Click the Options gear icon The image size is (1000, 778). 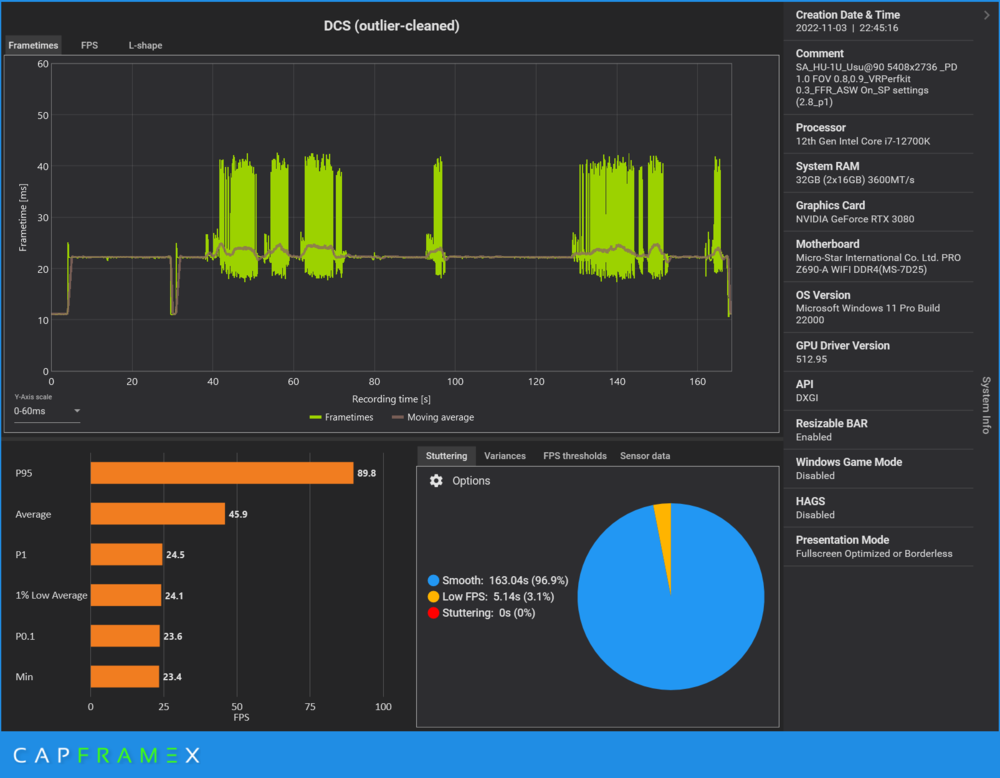(x=436, y=481)
